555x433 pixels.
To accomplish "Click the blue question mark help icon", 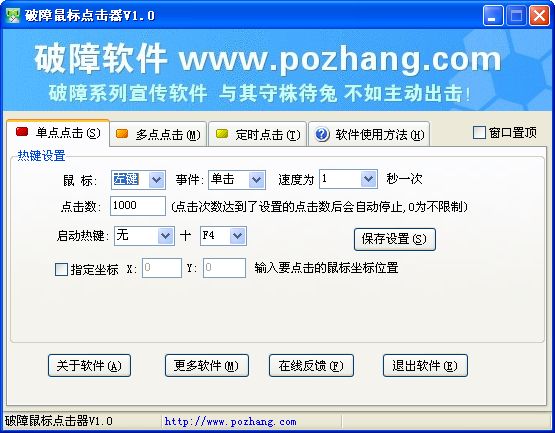I will (322, 135).
